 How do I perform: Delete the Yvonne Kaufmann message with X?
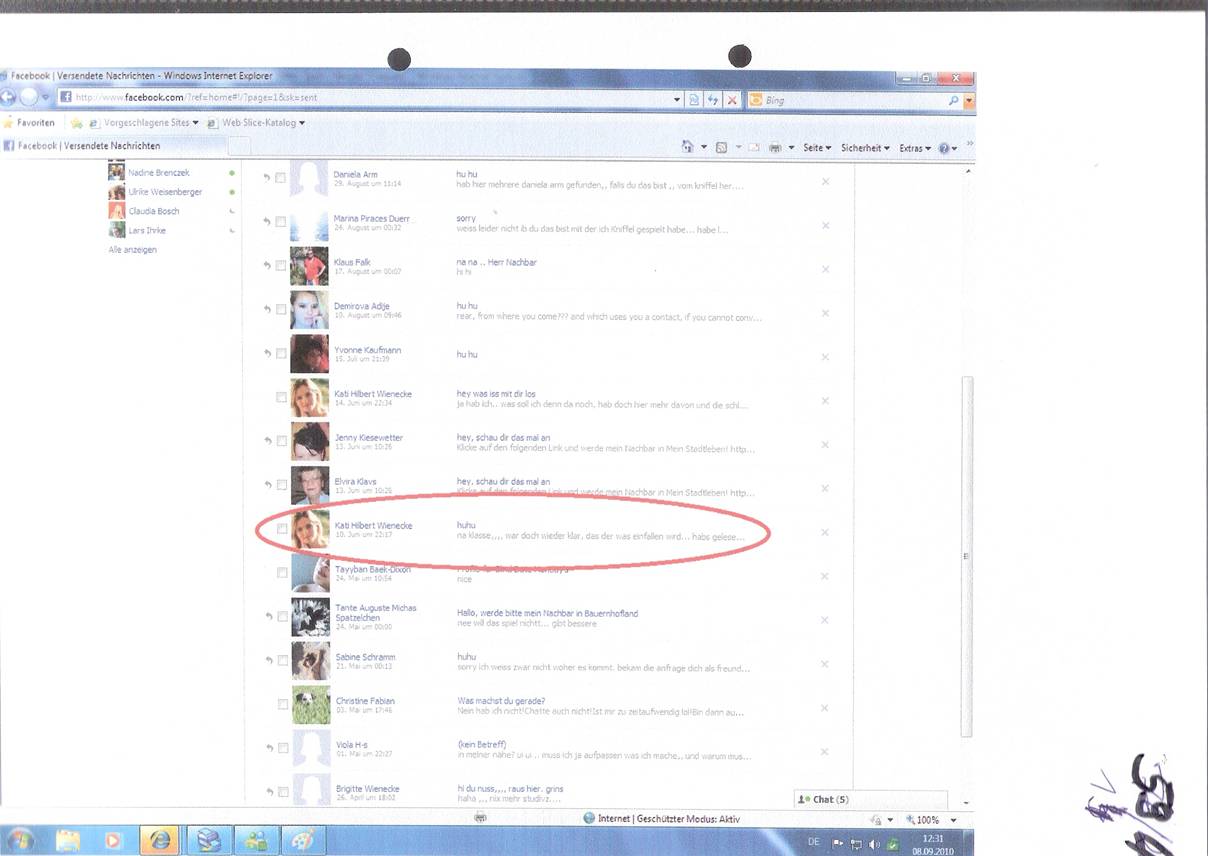(825, 357)
